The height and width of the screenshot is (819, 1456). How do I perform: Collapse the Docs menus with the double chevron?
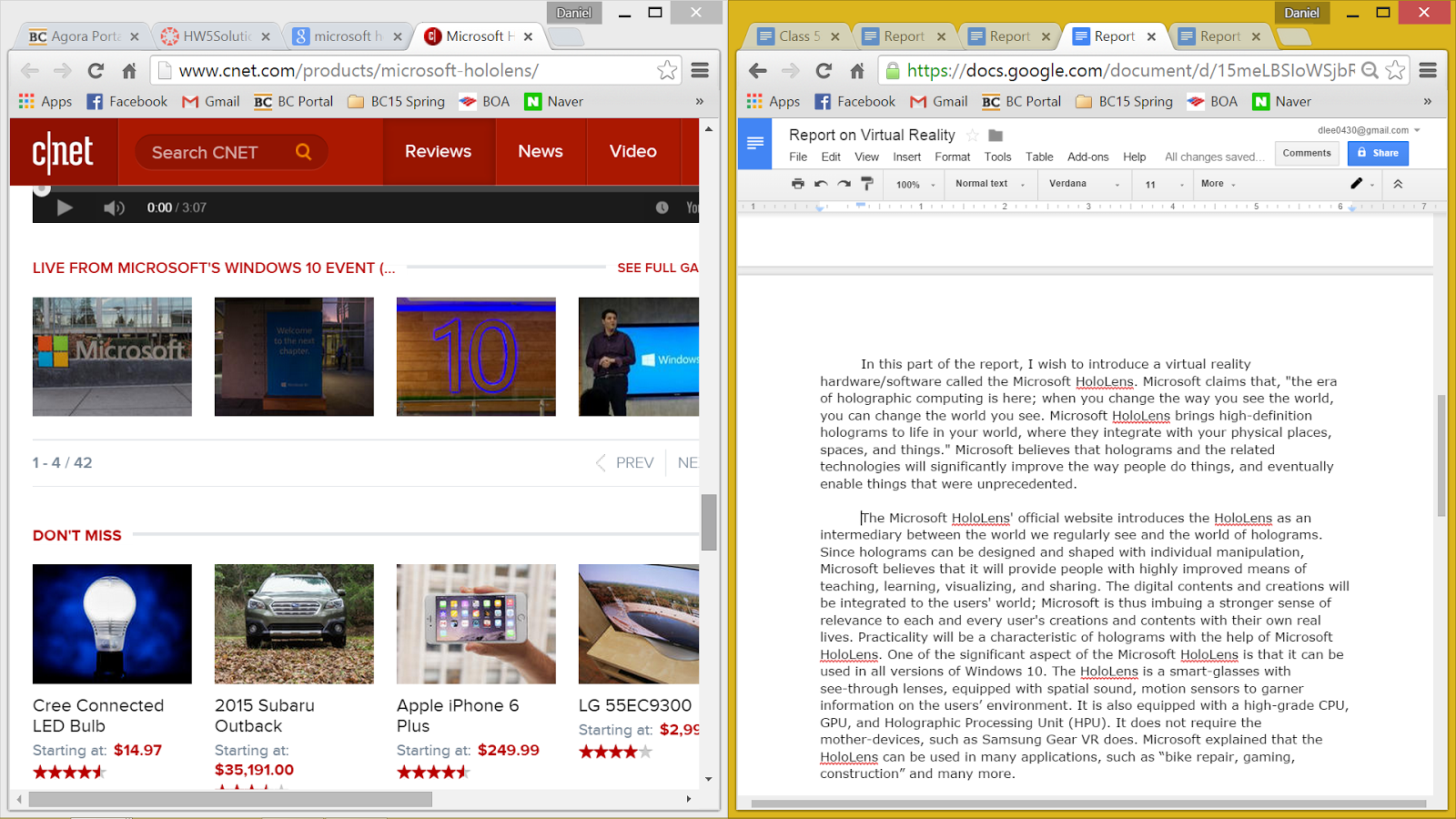(x=1398, y=184)
